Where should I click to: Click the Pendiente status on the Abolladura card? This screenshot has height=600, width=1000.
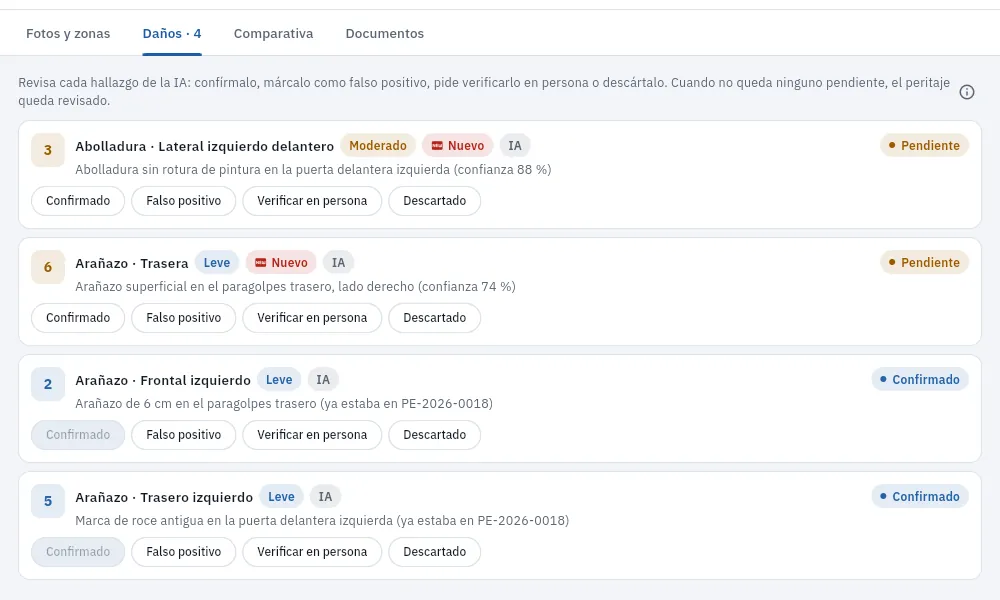coord(924,145)
